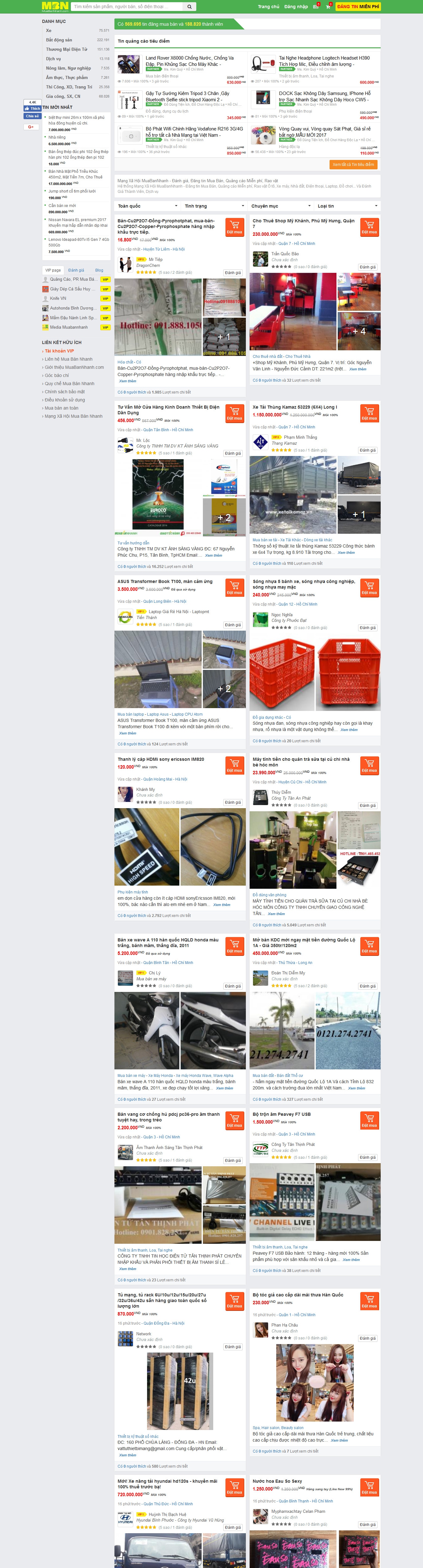Expand the Toàn quốc location dropdown

(147, 206)
